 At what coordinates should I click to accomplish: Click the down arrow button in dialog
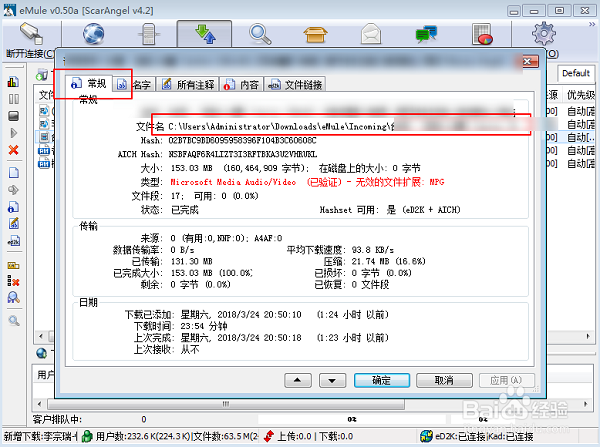tap(330, 380)
